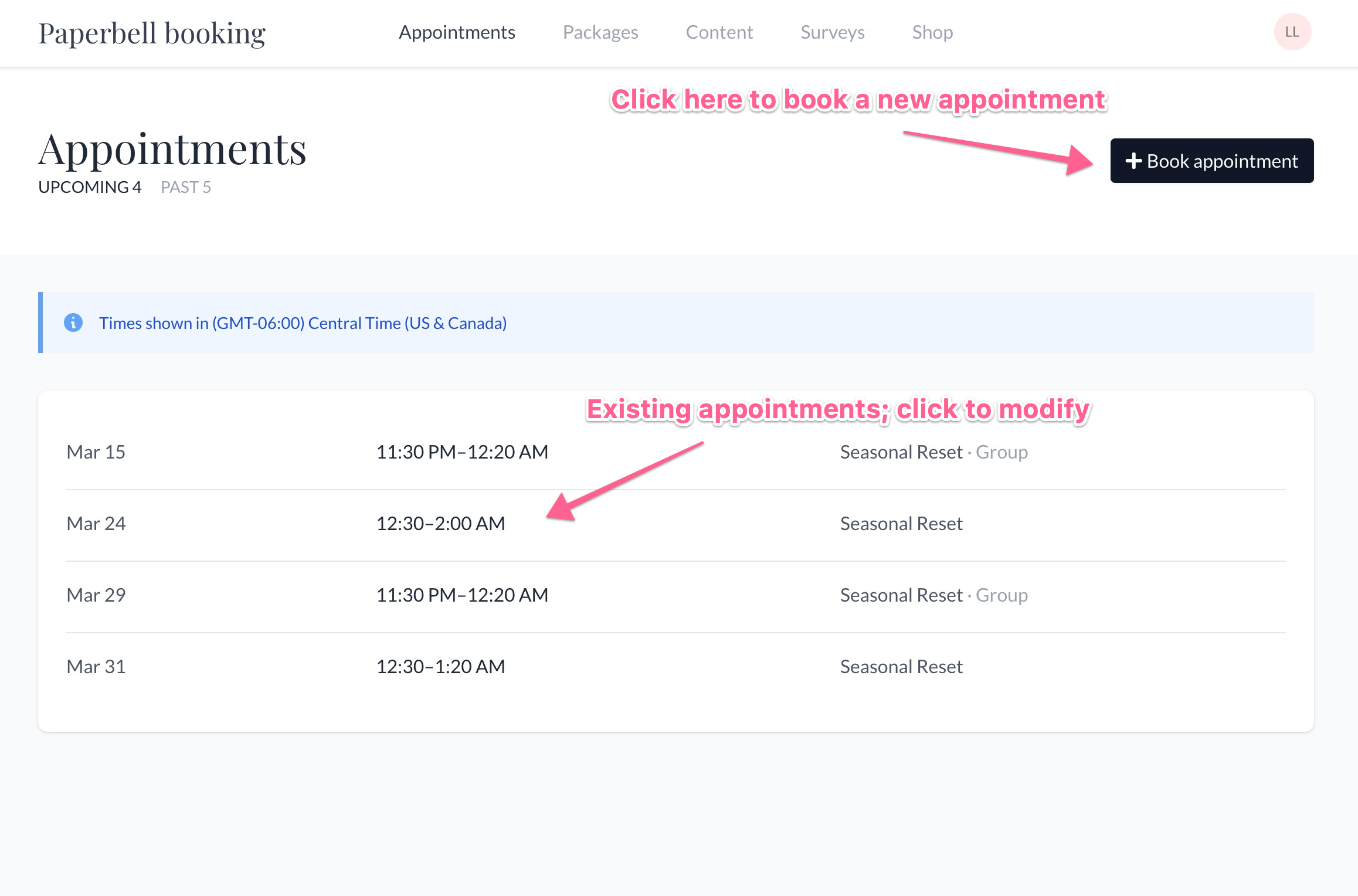Open the Mar 31 appointment date
The image size is (1358, 896).
coord(96,667)
